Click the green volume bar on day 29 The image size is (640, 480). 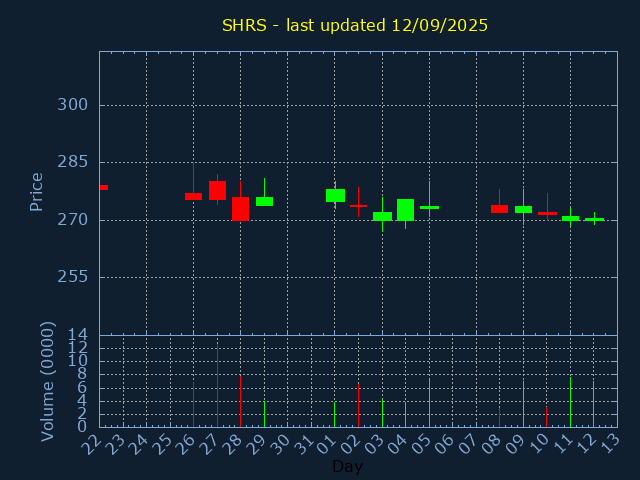[264, 414]
